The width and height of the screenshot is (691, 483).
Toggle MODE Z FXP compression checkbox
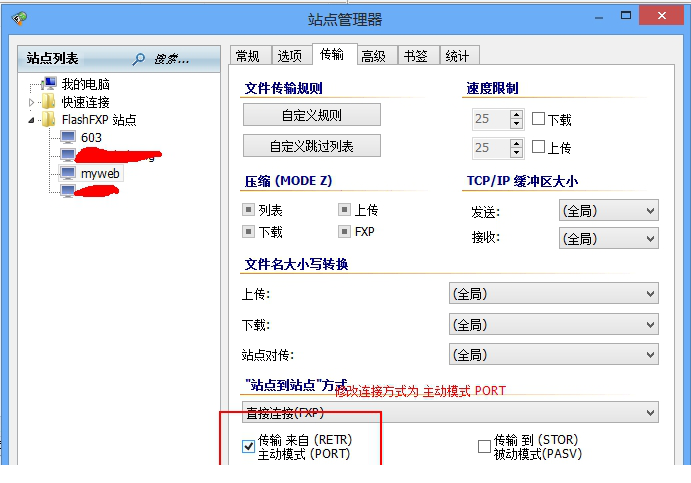click(345, 231)
